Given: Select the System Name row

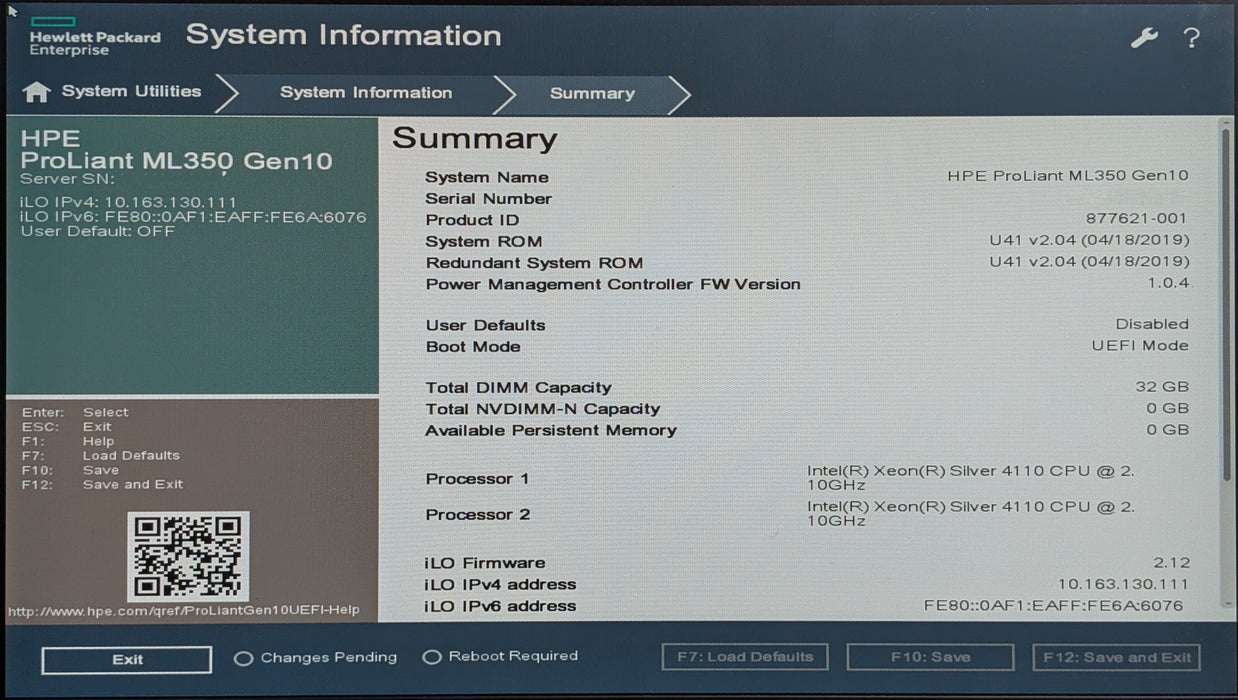Looking at the screenshot, I should pyautogui.click(x=807, y=177).
